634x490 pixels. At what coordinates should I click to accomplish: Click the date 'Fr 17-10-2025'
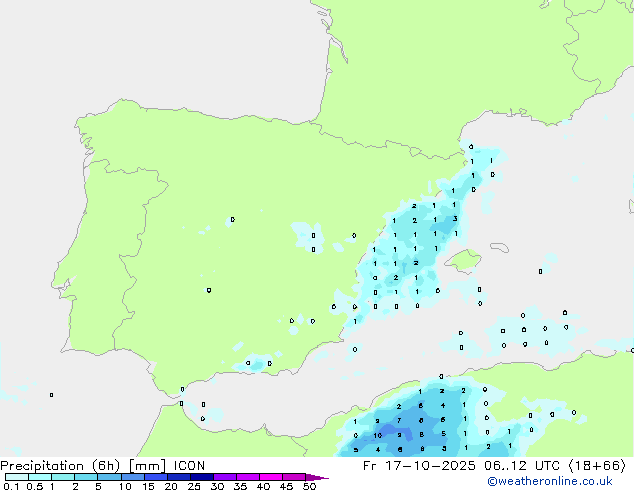419,466
